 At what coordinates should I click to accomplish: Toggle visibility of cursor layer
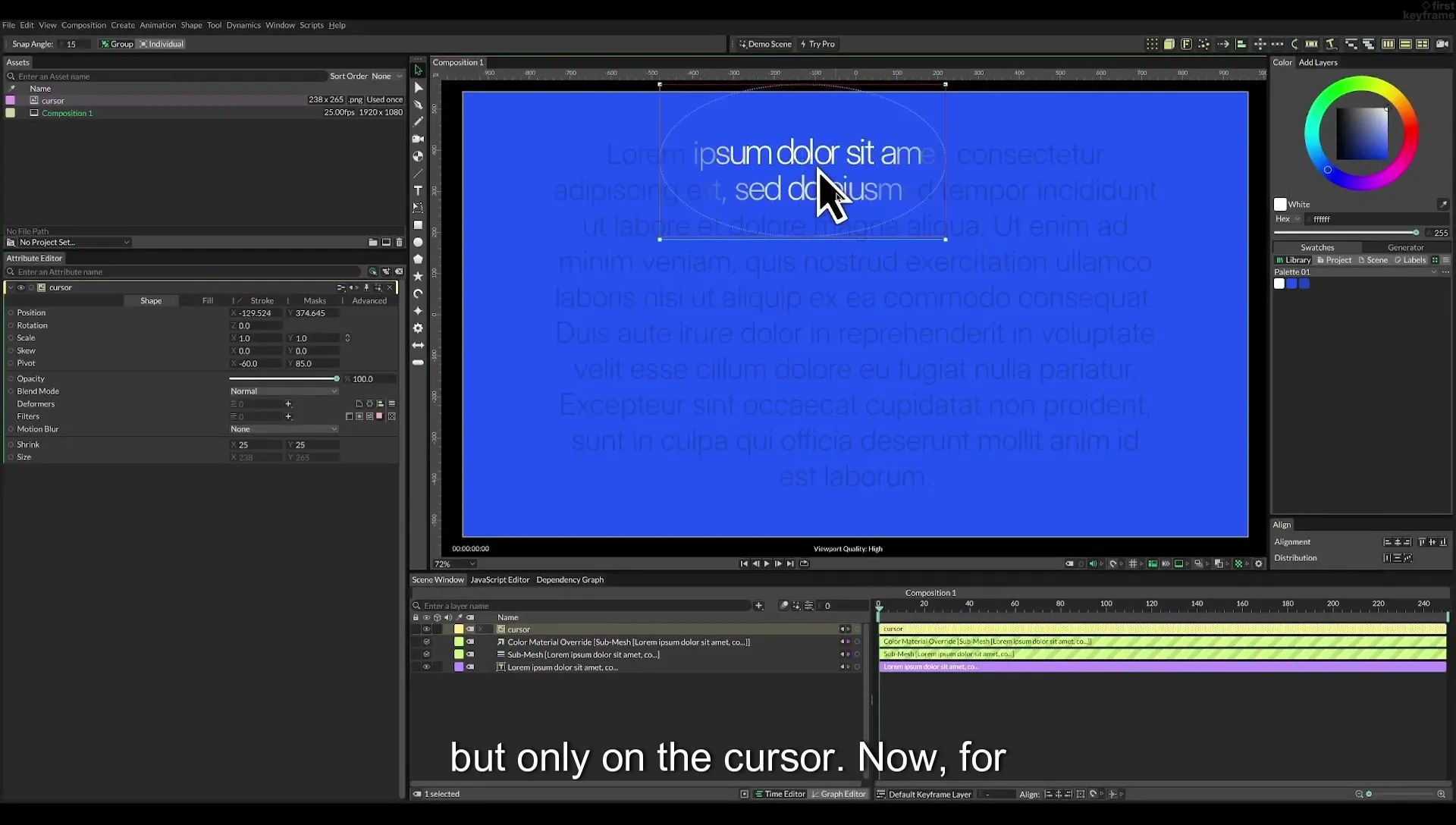(426, 629)
